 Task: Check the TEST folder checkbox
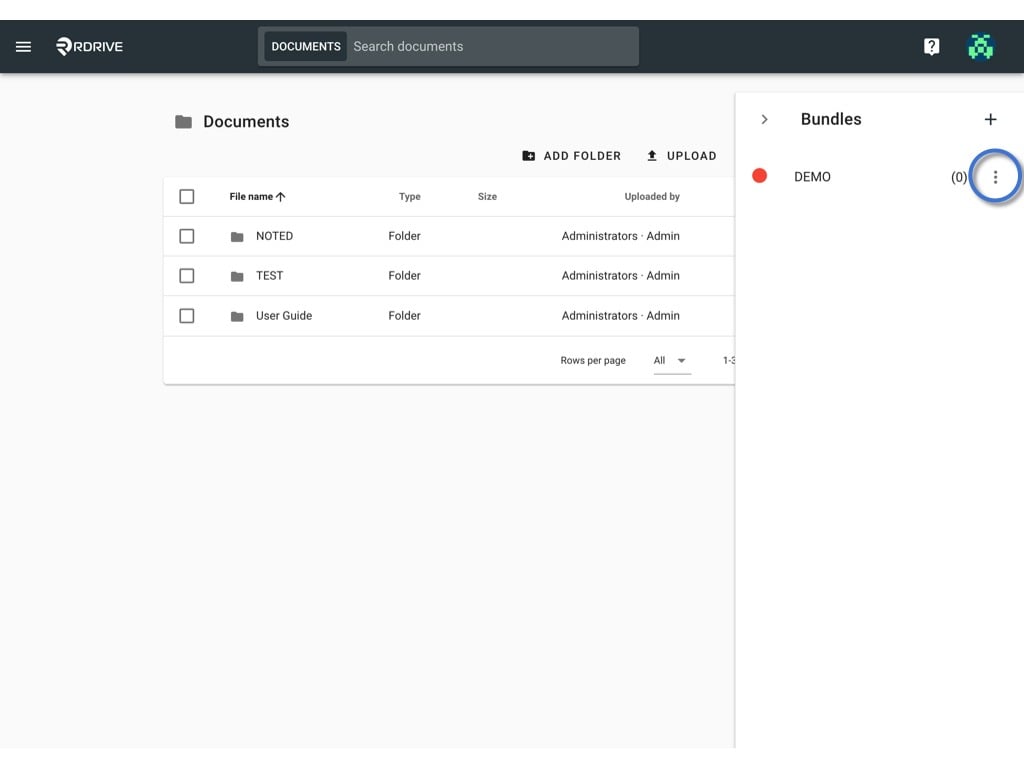click(x=187, y=276)
